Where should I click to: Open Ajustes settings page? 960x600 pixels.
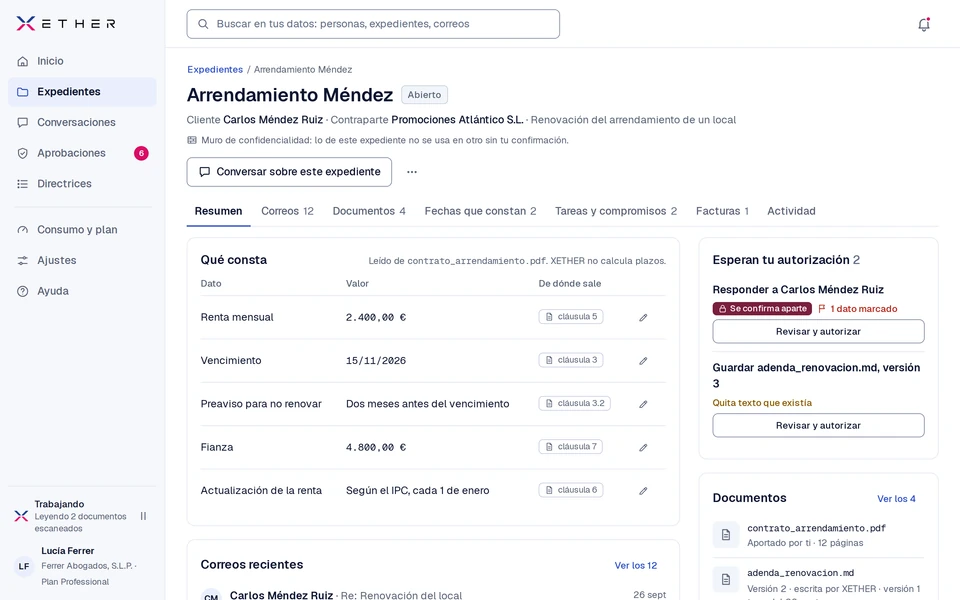point(82,260)
